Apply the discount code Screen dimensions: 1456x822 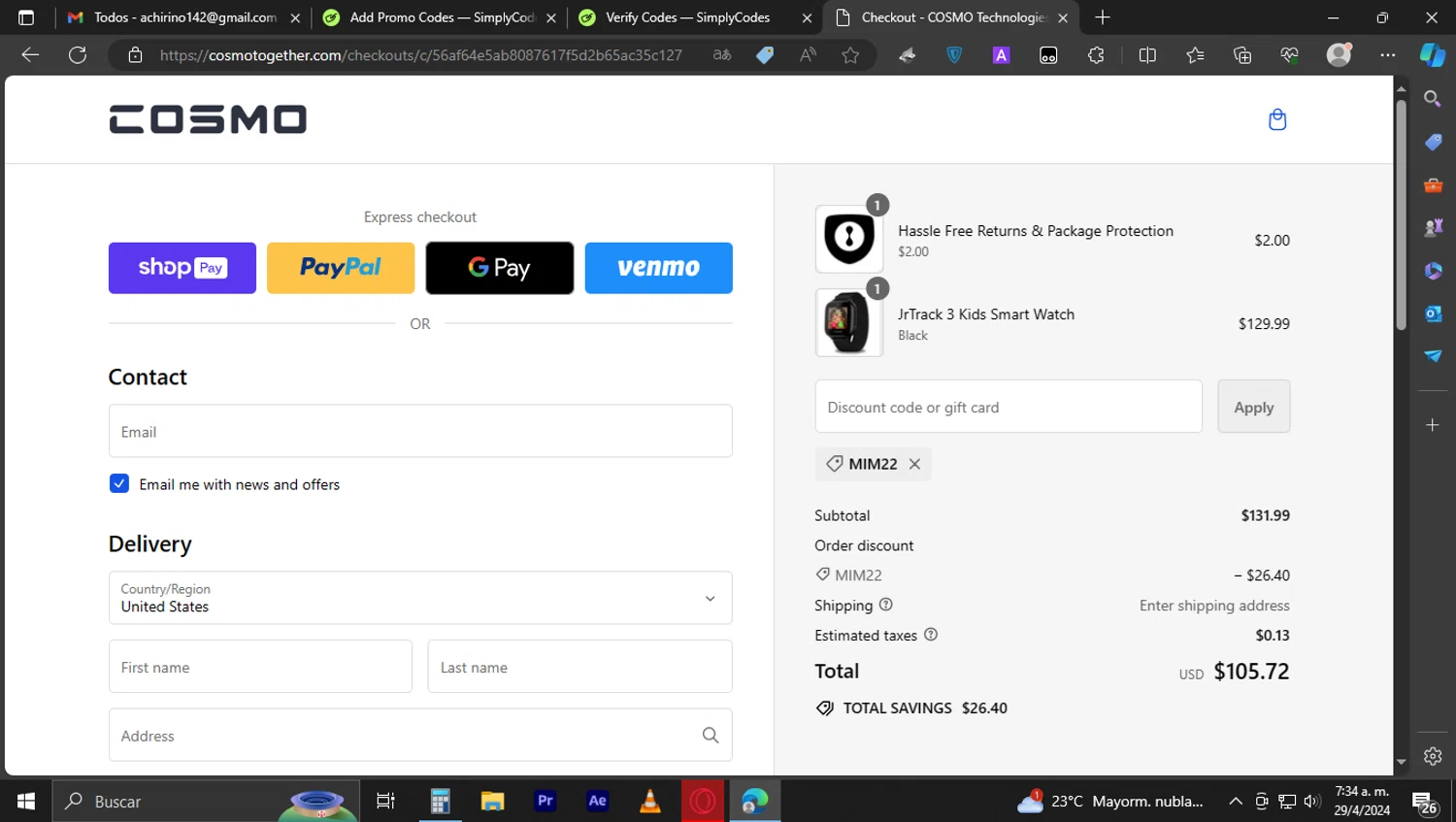pyautogui.click(x=1254, y=407)
